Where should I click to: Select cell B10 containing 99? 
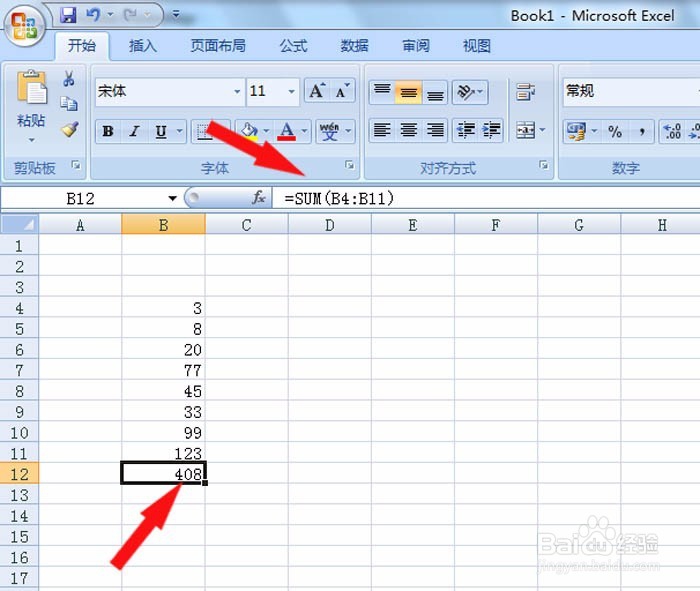[163, 433]
